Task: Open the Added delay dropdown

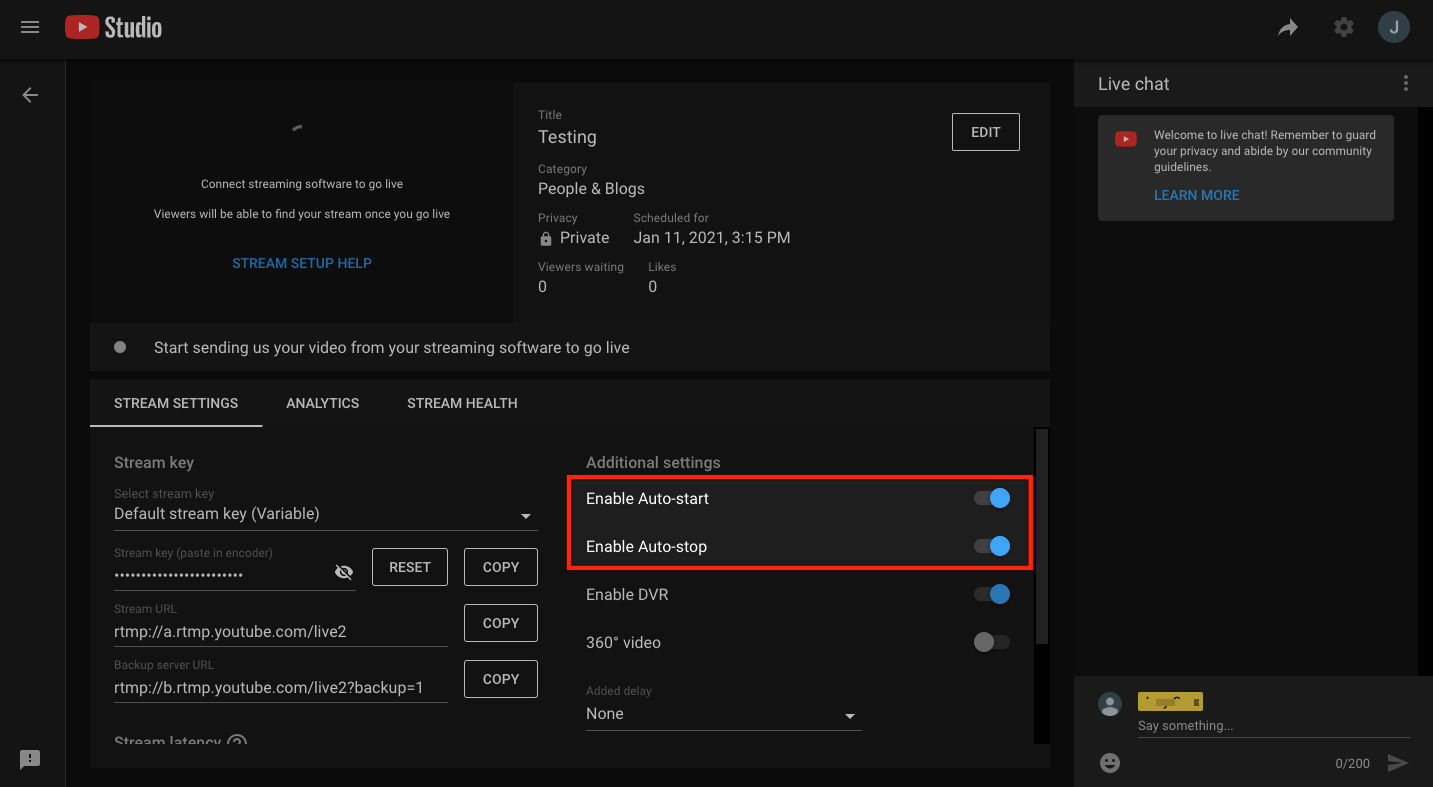Action: (849, 716)
